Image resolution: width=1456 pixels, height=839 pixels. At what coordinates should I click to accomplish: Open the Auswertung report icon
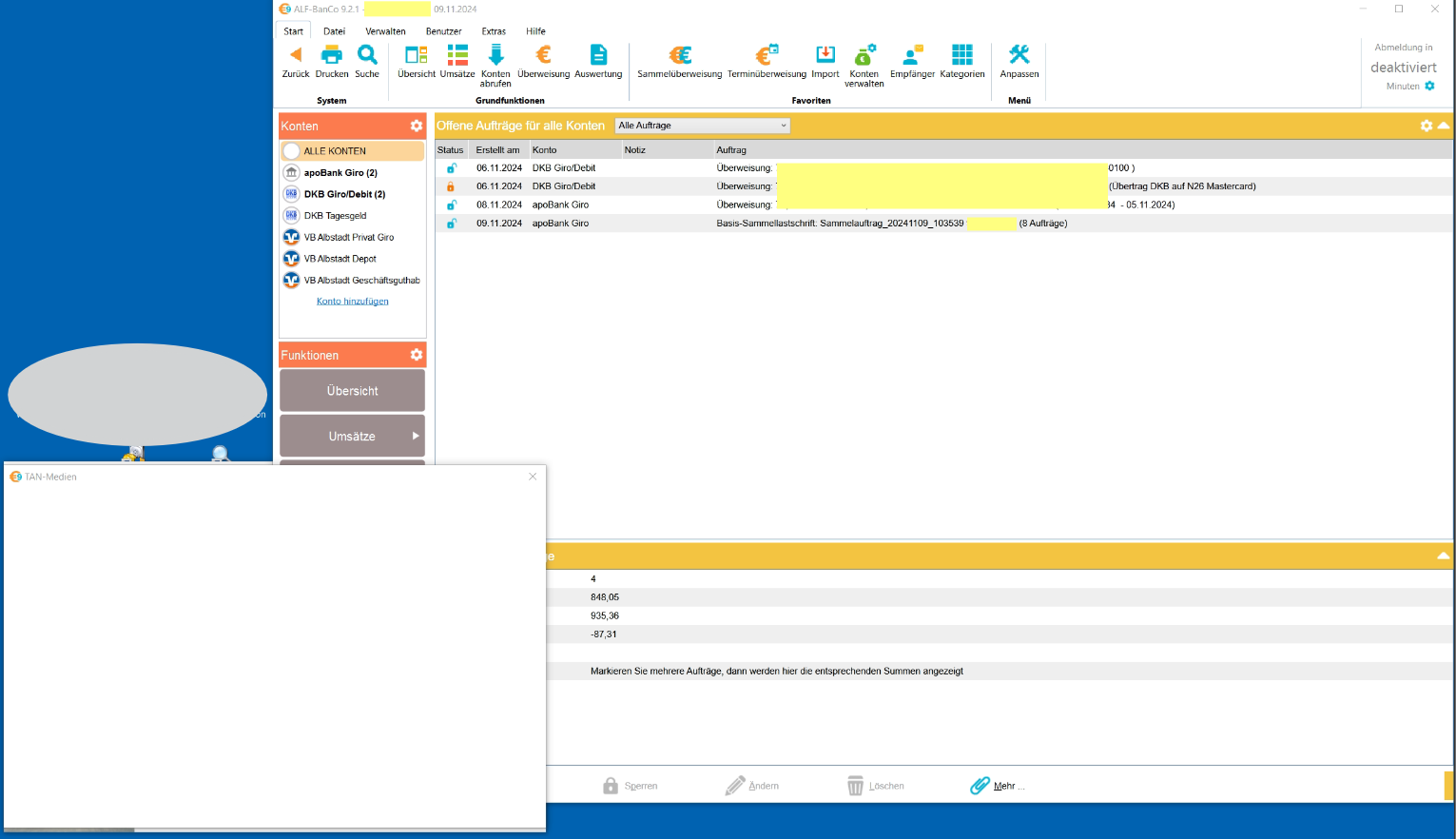pyautogui.click(x=598, y=54)
